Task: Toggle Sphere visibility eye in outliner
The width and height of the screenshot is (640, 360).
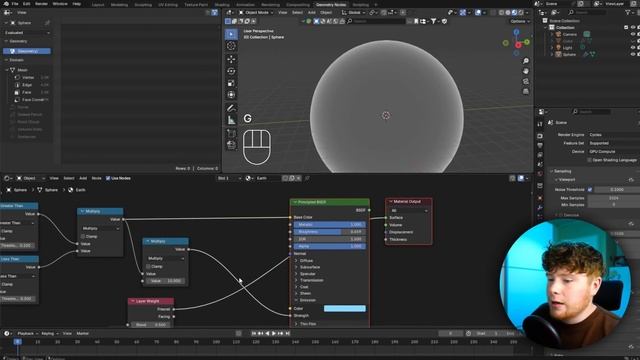Action: click(x=633, y=54)
